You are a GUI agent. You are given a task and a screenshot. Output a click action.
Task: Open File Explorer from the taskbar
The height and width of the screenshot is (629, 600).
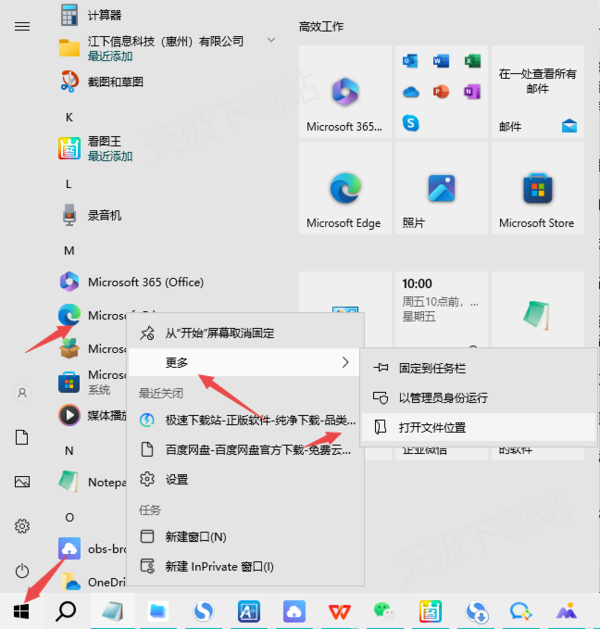click(x=158, y=611)
